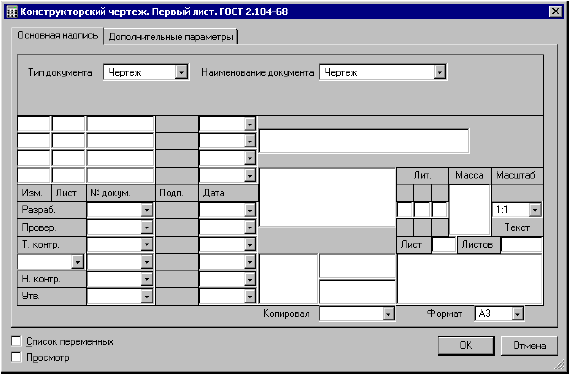Image resolution: width=569 pixels, height=375 pixels.
Task: Expand the Формат A3 dropdown
Action: [517, 314]
